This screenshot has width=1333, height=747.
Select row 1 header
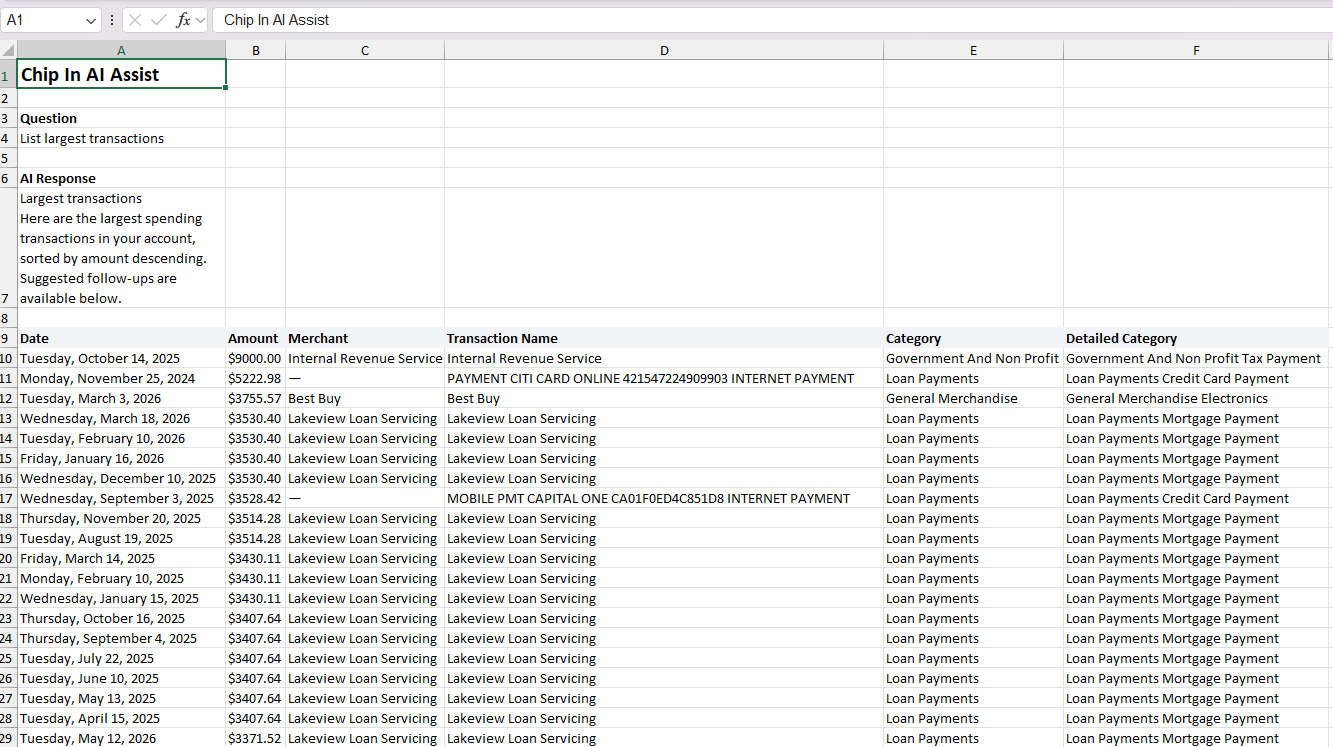click(8, 74)
